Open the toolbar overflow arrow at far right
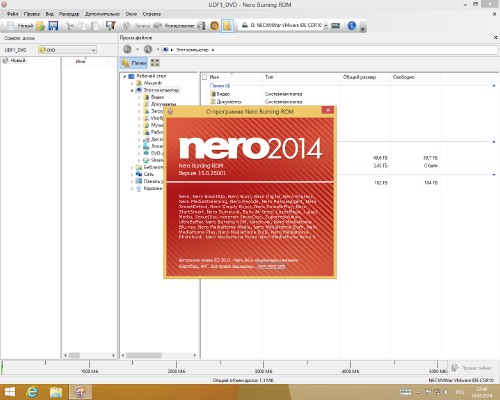This screenshot has width=500, height=400. coord(363,29)
